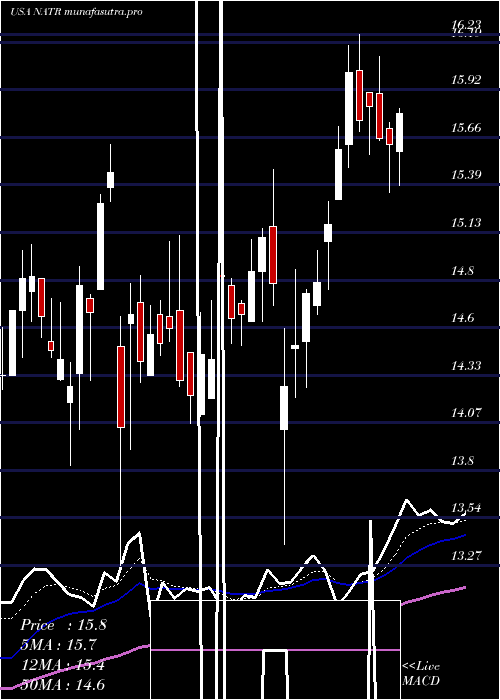Select the 16.23 price axis label
This screenshot has width=500, height=700.
pyautogui.click(x=466, y=25)
